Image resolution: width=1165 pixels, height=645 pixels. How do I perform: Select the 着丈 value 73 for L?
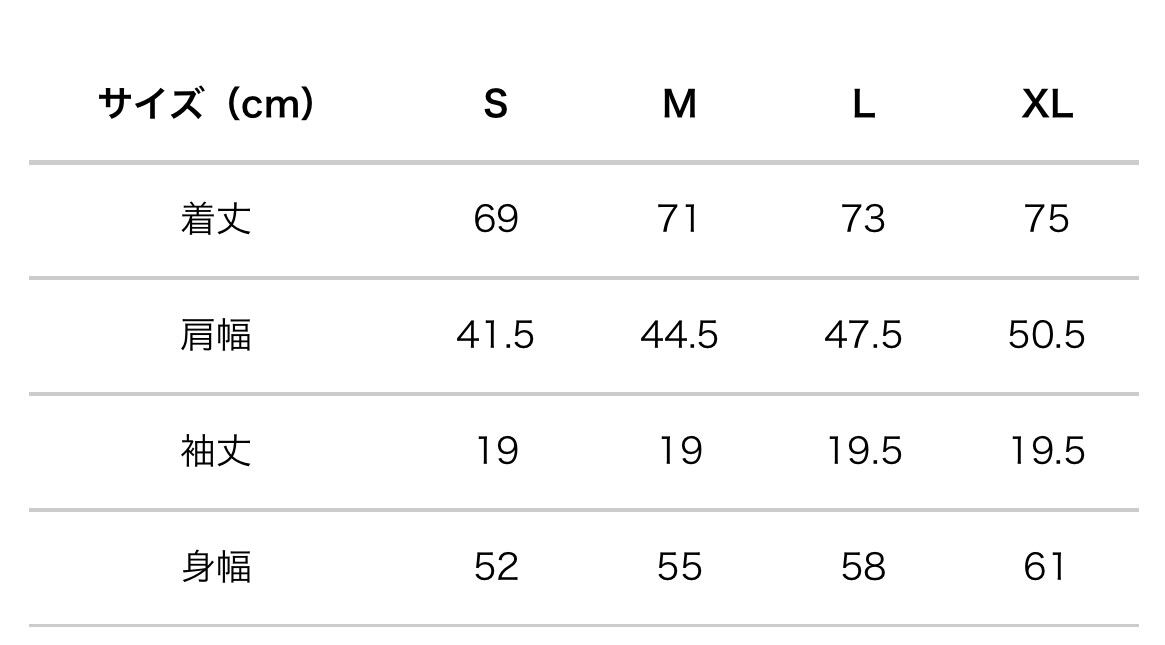click(863, 219)
